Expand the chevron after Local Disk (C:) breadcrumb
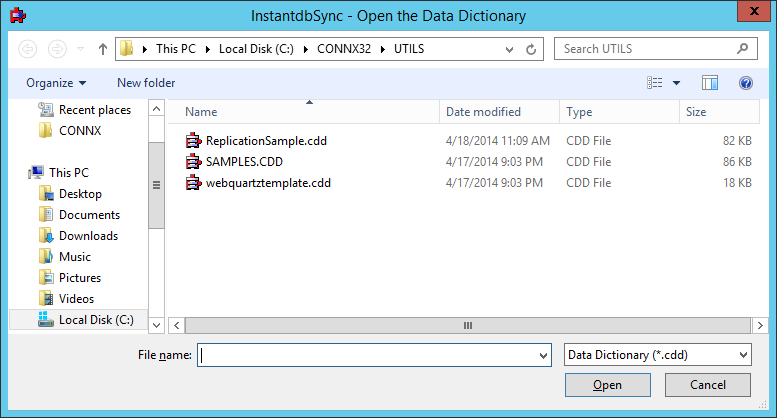 click(306, 49)
